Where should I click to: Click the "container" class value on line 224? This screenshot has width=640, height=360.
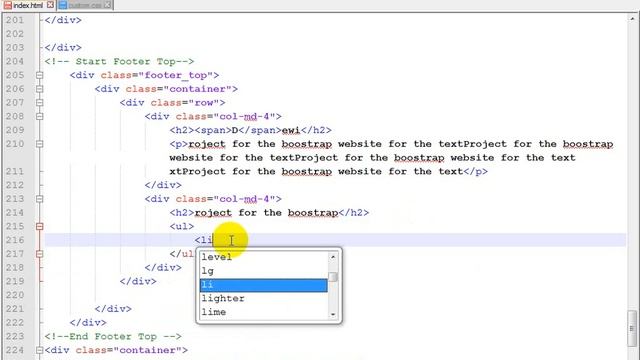click(x=147, y=350)
